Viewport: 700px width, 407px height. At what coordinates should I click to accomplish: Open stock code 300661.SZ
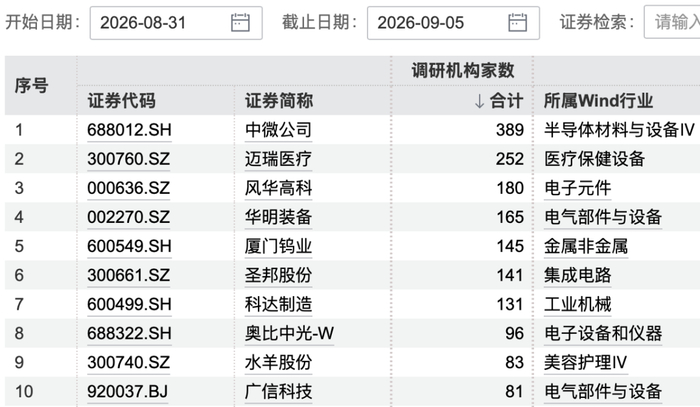coord(129,275)
